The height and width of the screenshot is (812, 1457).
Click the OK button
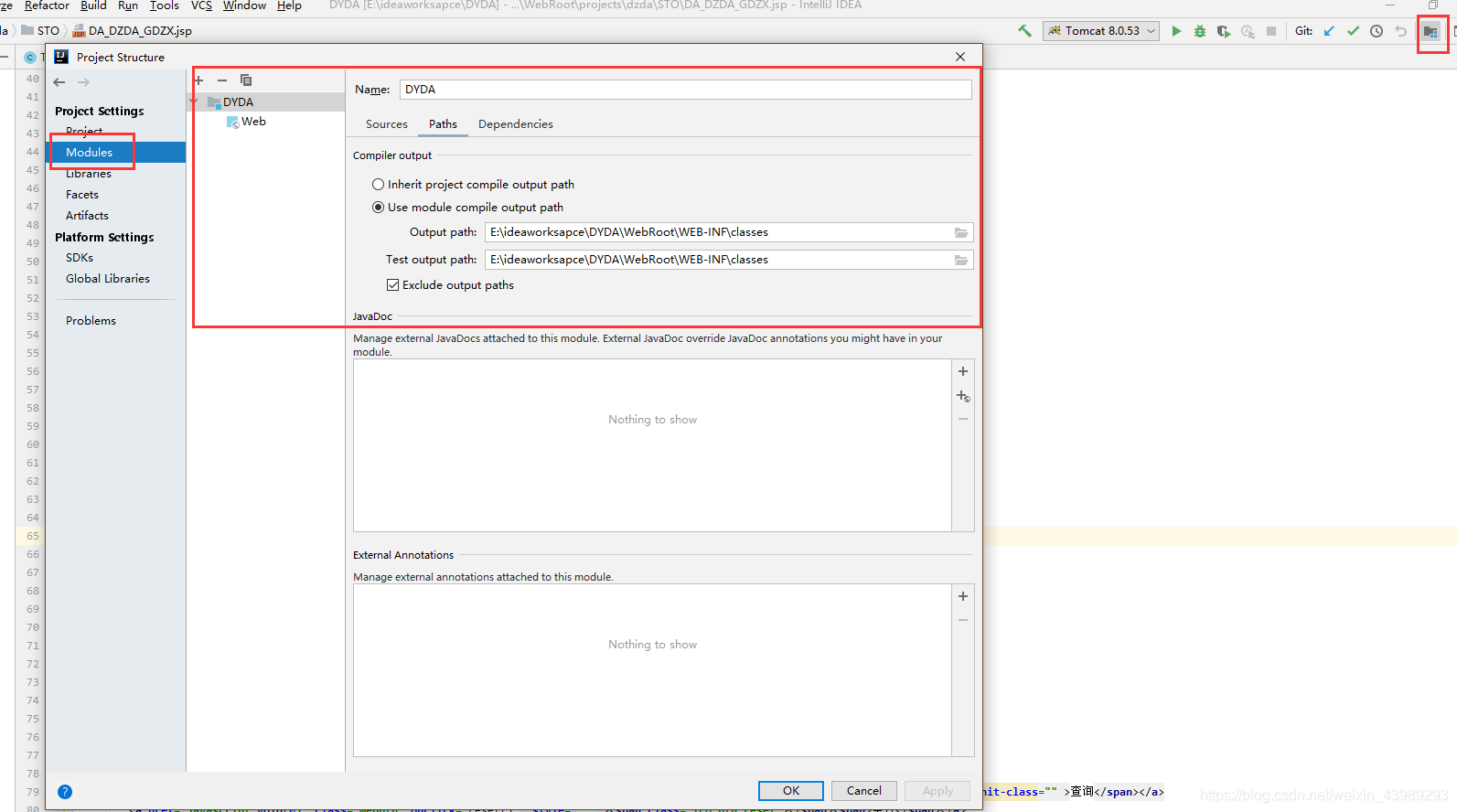coord(791,791)
